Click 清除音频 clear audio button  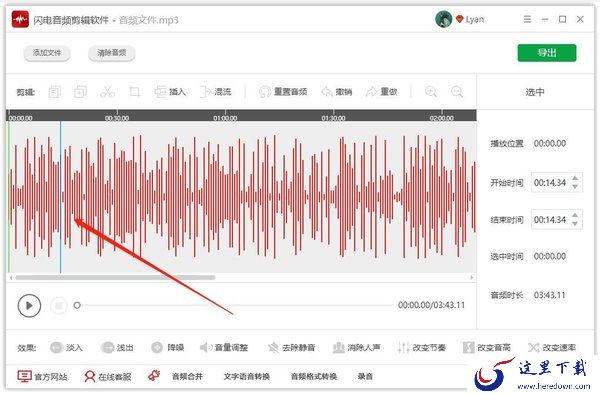(x=111, y=53)
